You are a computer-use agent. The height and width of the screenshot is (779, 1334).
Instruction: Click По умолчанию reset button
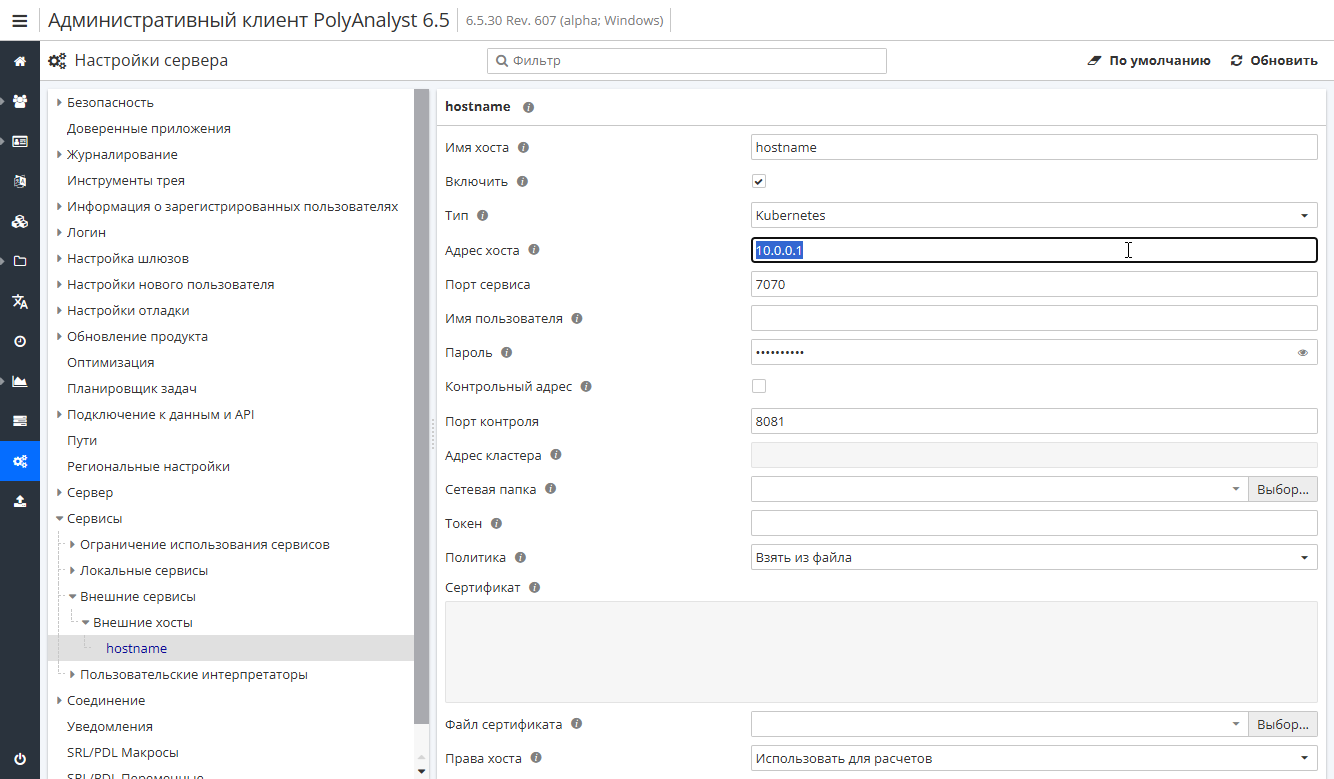coord(1149,61)
